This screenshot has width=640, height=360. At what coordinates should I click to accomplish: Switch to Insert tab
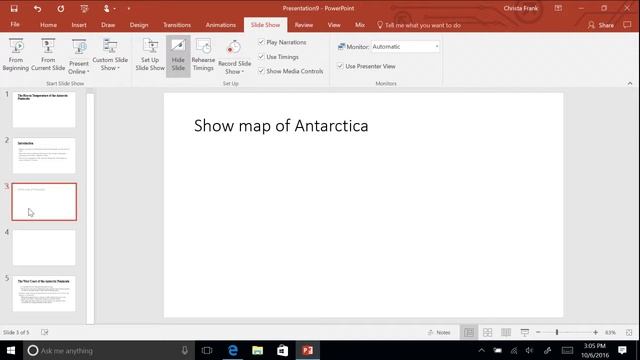[x=79, y=25]
